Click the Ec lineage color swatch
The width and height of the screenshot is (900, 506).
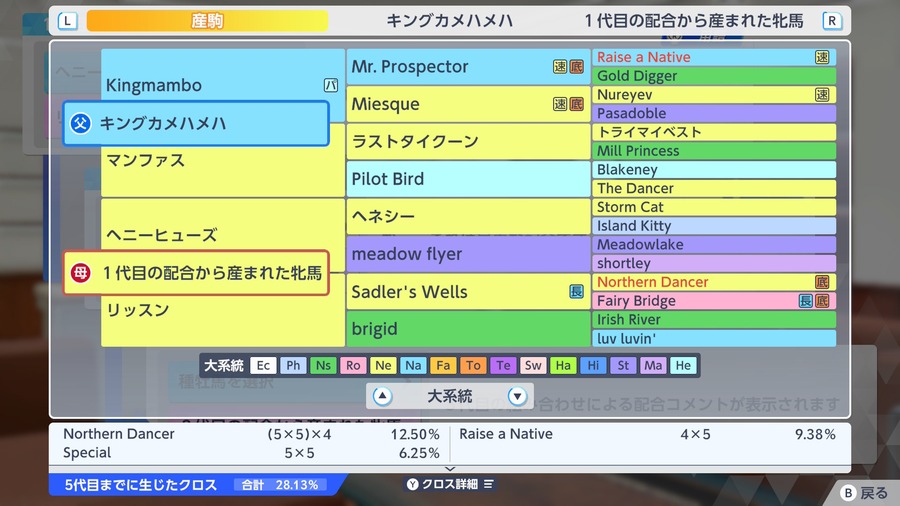[x=263, y=365]
